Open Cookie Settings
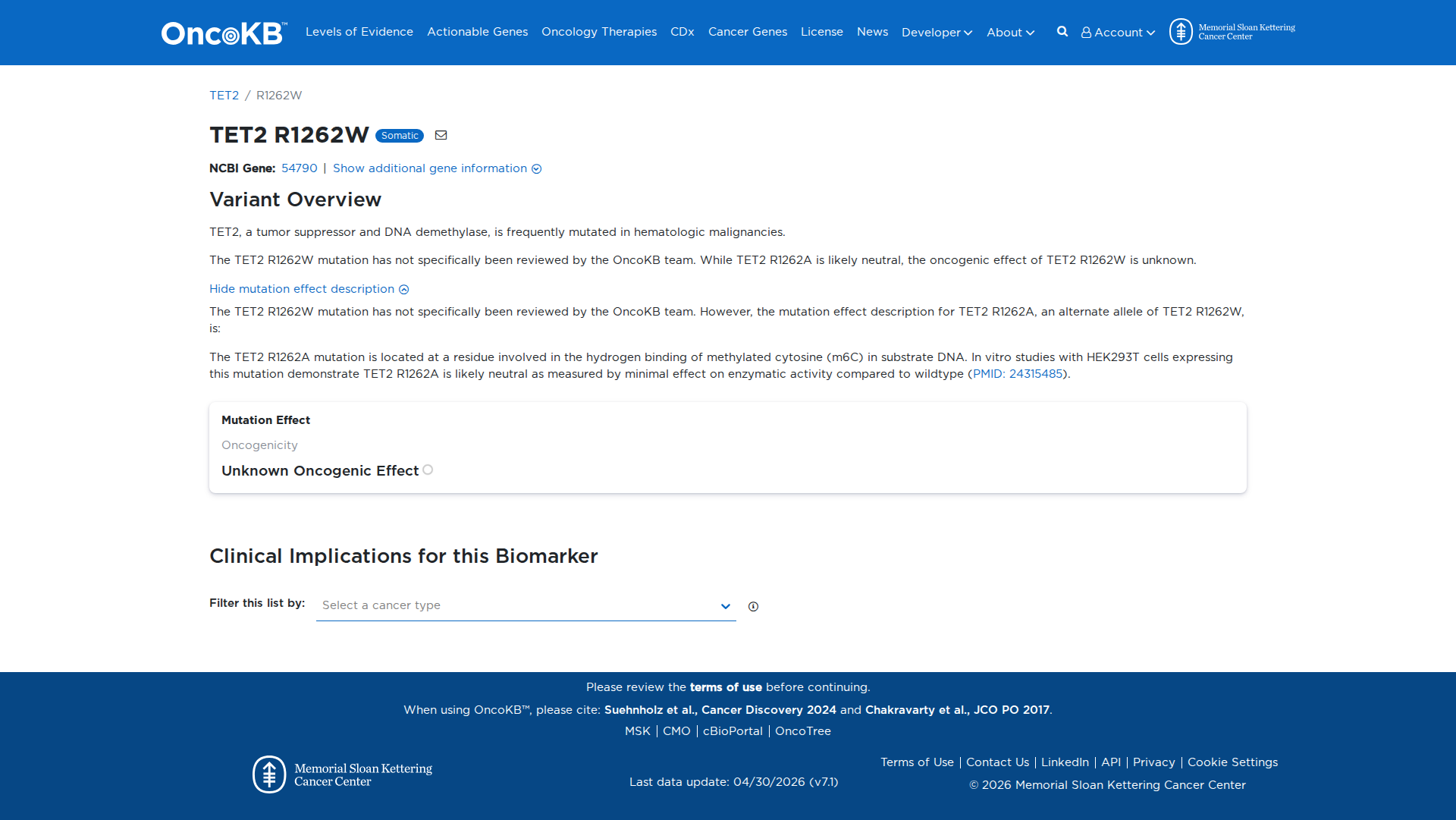1456x820 pixels. (x=1232, y=762)
